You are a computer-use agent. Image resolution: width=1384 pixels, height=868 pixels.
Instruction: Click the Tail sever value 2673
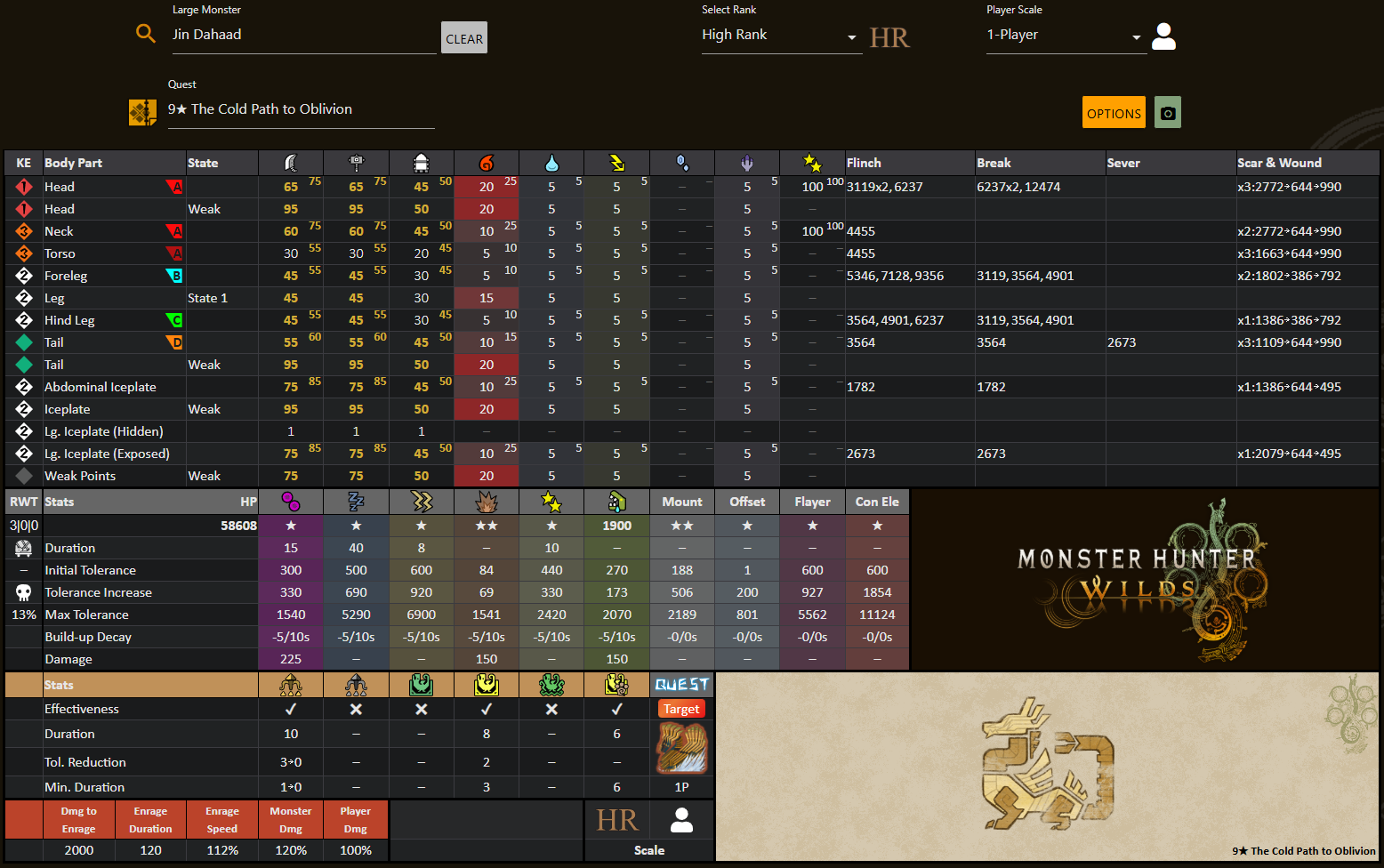(1122, 342)
